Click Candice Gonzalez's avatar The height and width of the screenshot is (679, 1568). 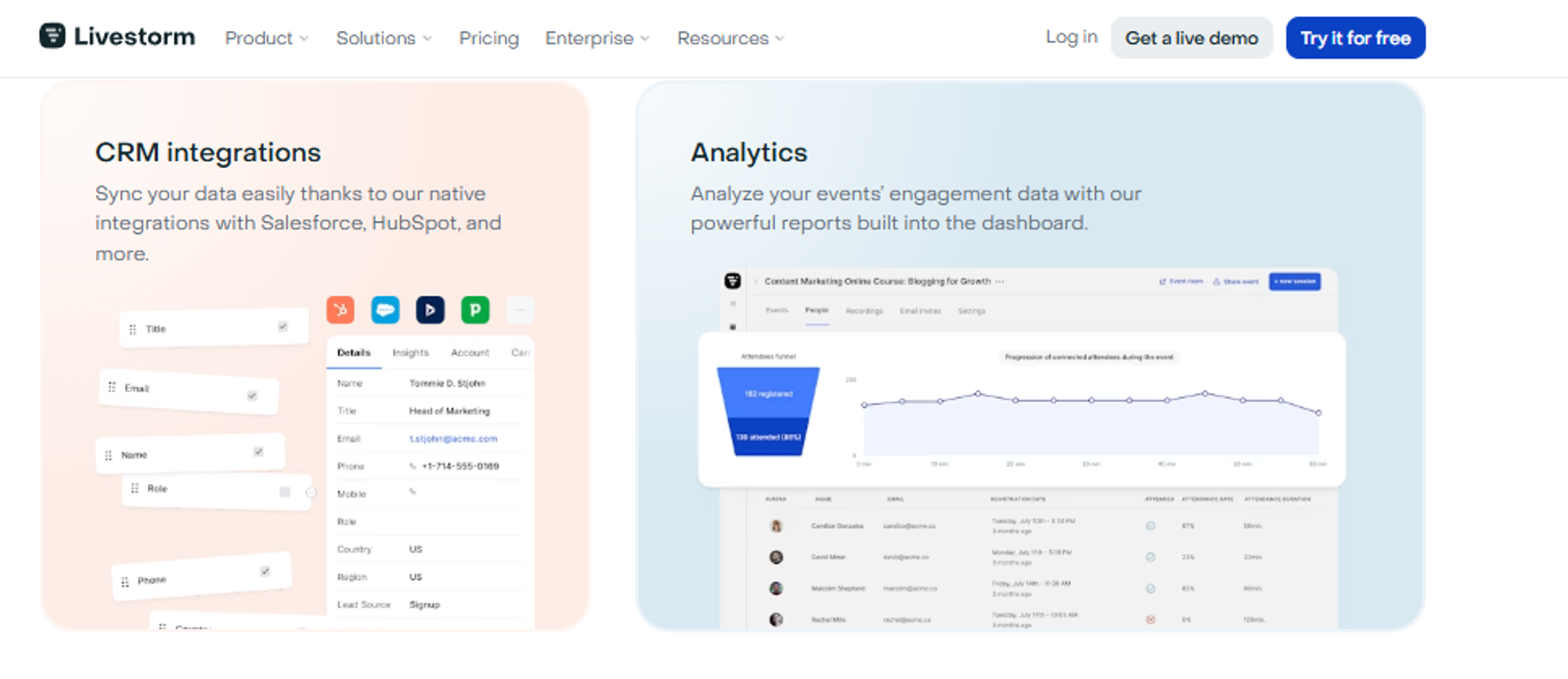coord(777,526)
